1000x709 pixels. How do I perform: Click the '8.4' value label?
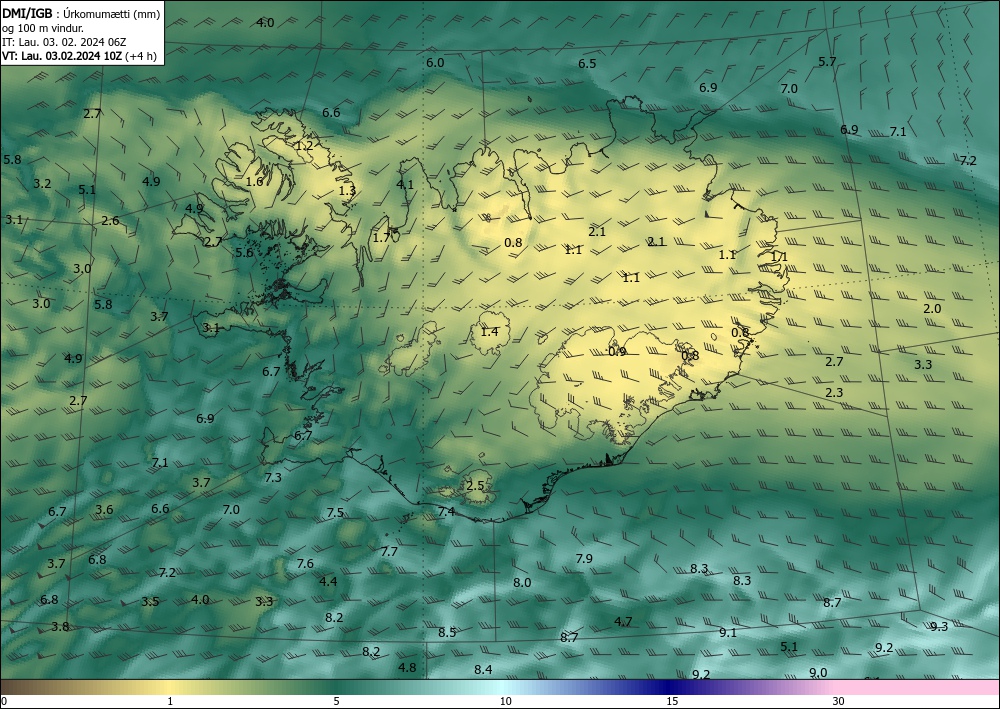[483, 669]
